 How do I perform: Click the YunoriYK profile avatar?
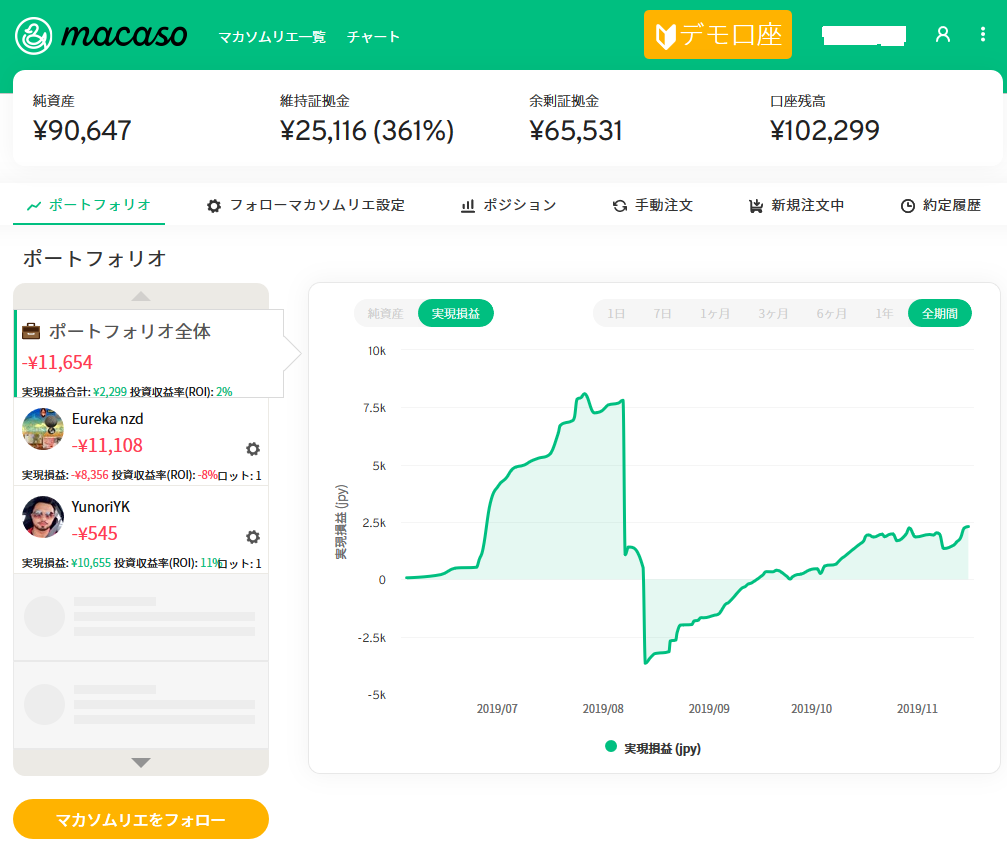click(x=43, y=517)
